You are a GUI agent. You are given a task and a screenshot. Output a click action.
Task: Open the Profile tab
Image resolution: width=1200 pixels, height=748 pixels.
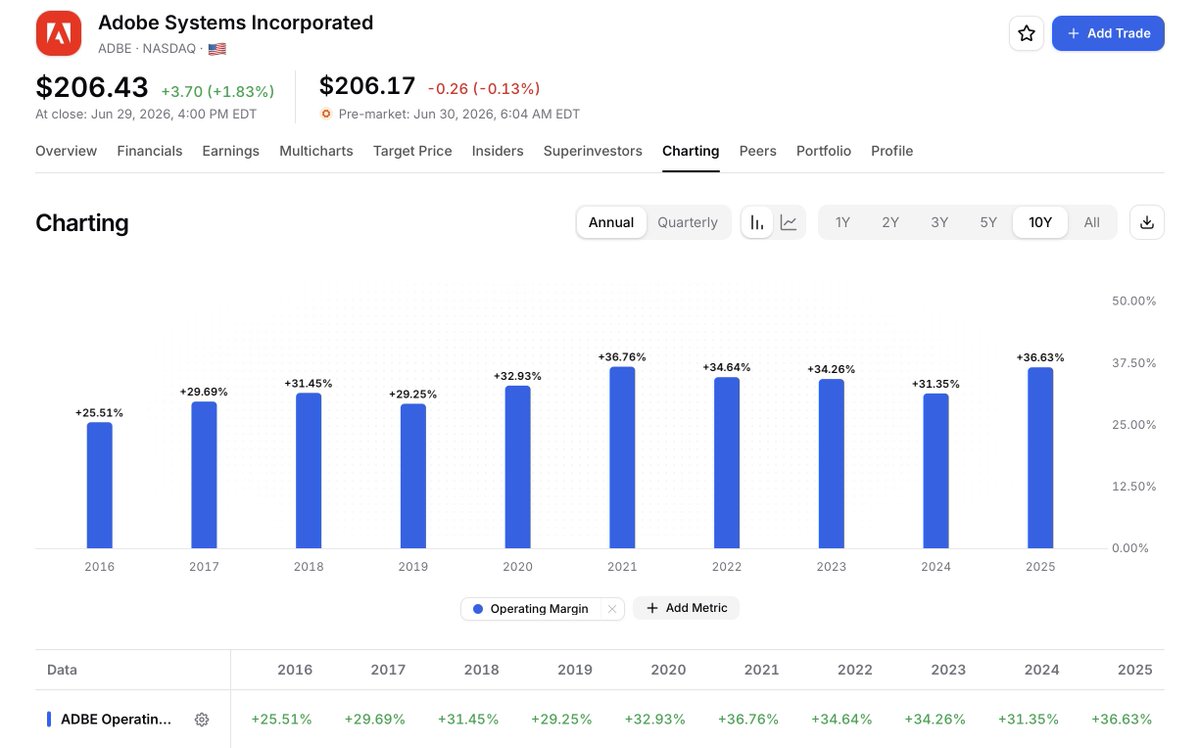point(892,151)
